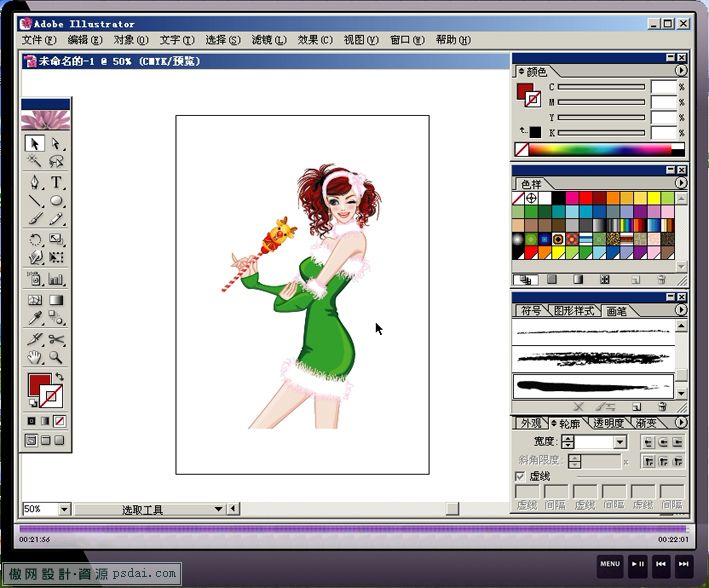Set paint mode to Gradient in toolbox
Screen dimensions: 709x588
(x=45, y=421)
